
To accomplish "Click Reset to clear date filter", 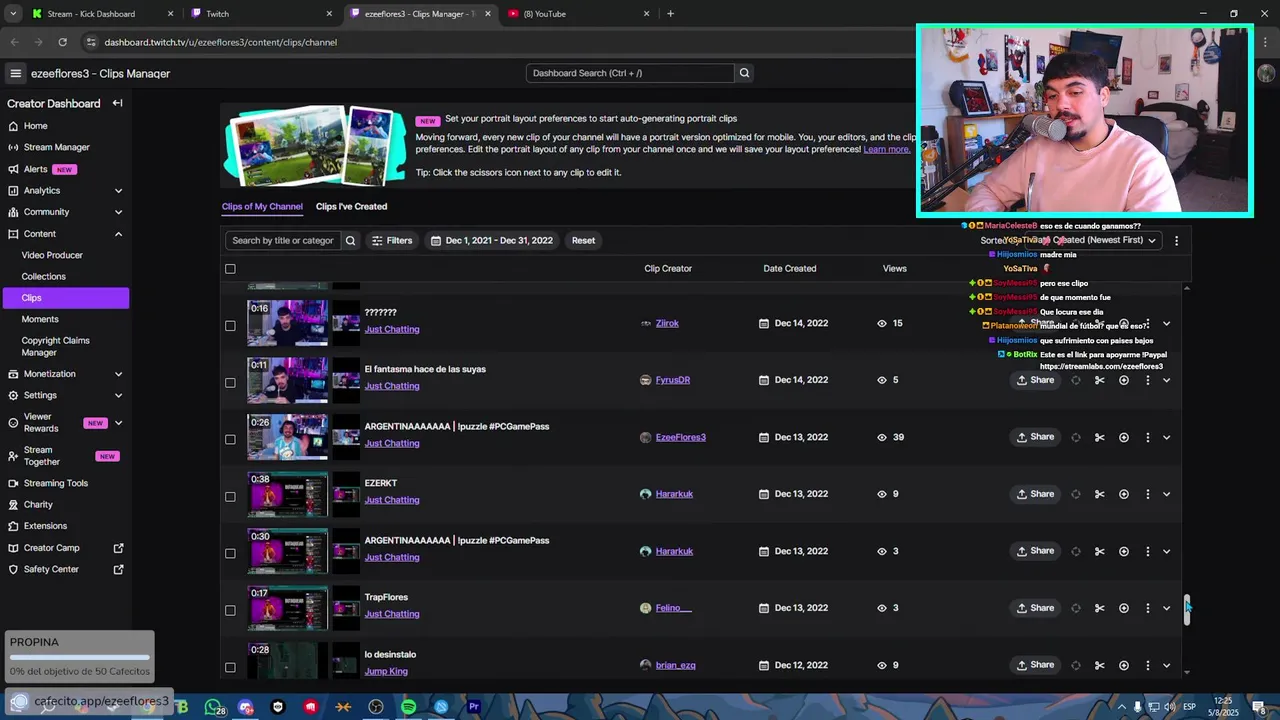I will (583, 240).
